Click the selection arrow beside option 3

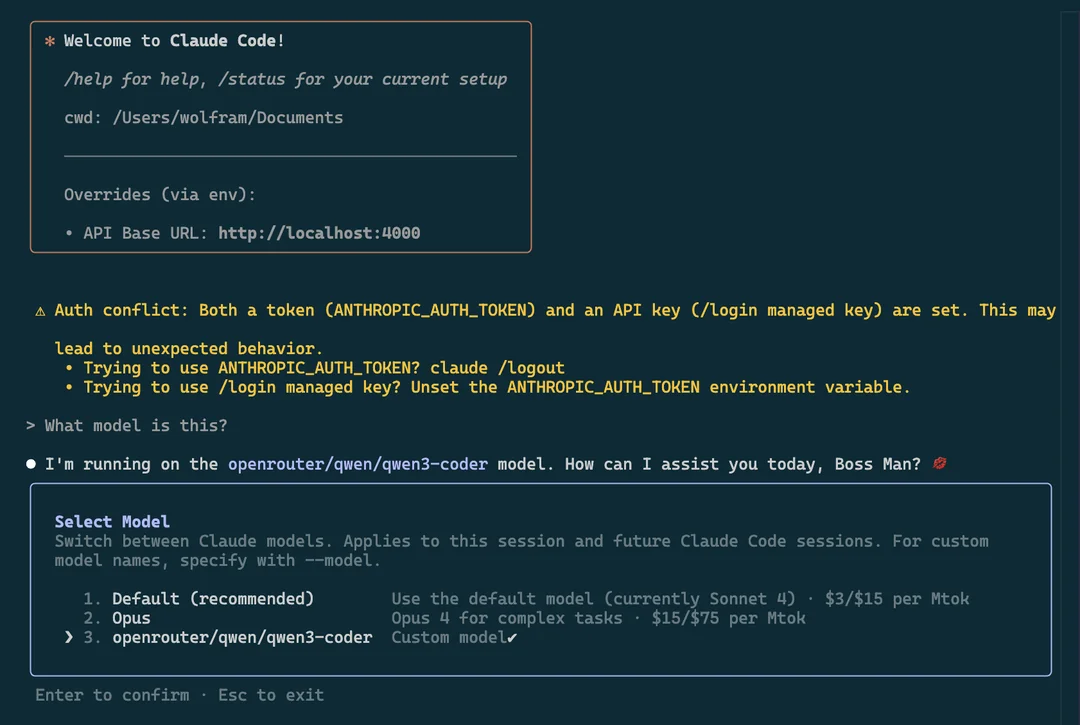coord(68,637)
